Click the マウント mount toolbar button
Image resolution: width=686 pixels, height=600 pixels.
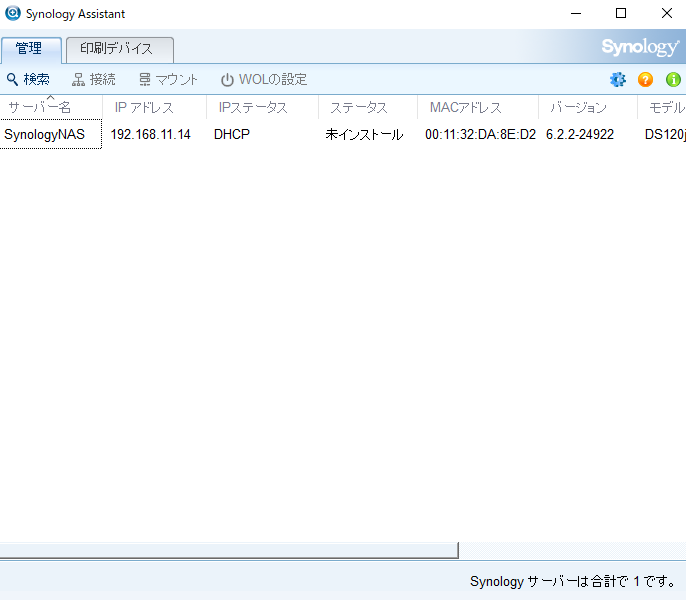168,79
